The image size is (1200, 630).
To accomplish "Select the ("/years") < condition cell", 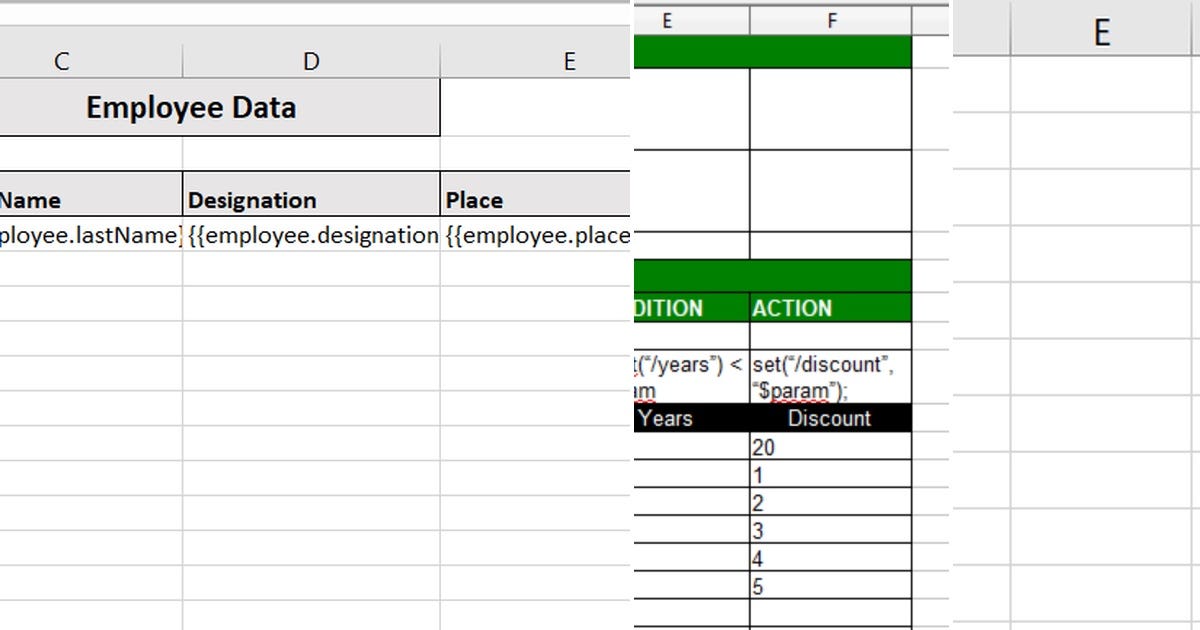I will point(685,375).
